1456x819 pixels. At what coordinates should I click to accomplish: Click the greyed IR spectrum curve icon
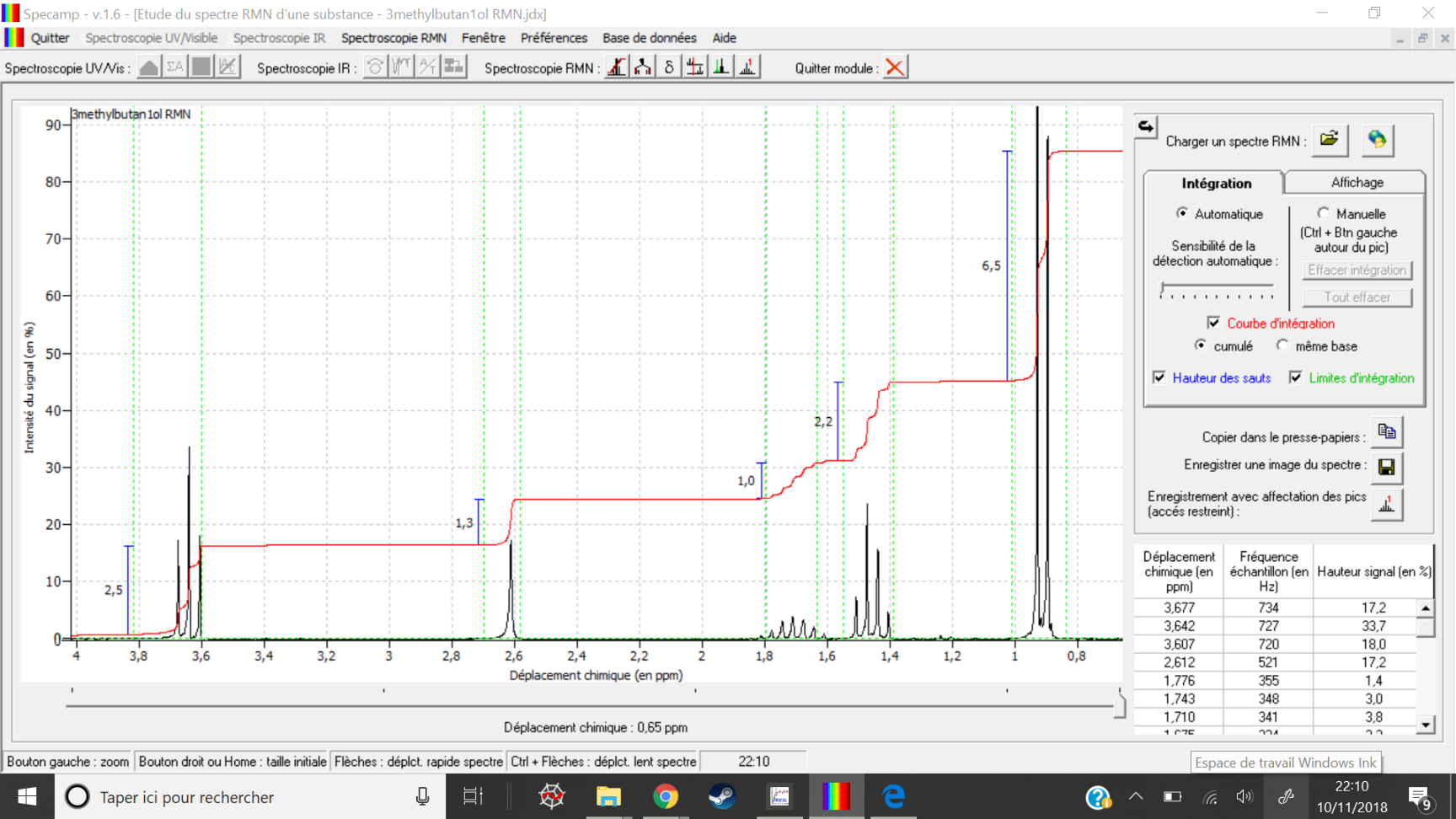pos(402,67)
